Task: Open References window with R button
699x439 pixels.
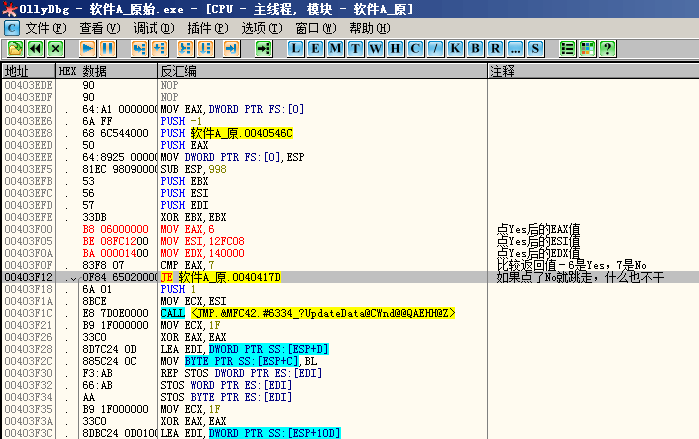Action: click(495, 49)
